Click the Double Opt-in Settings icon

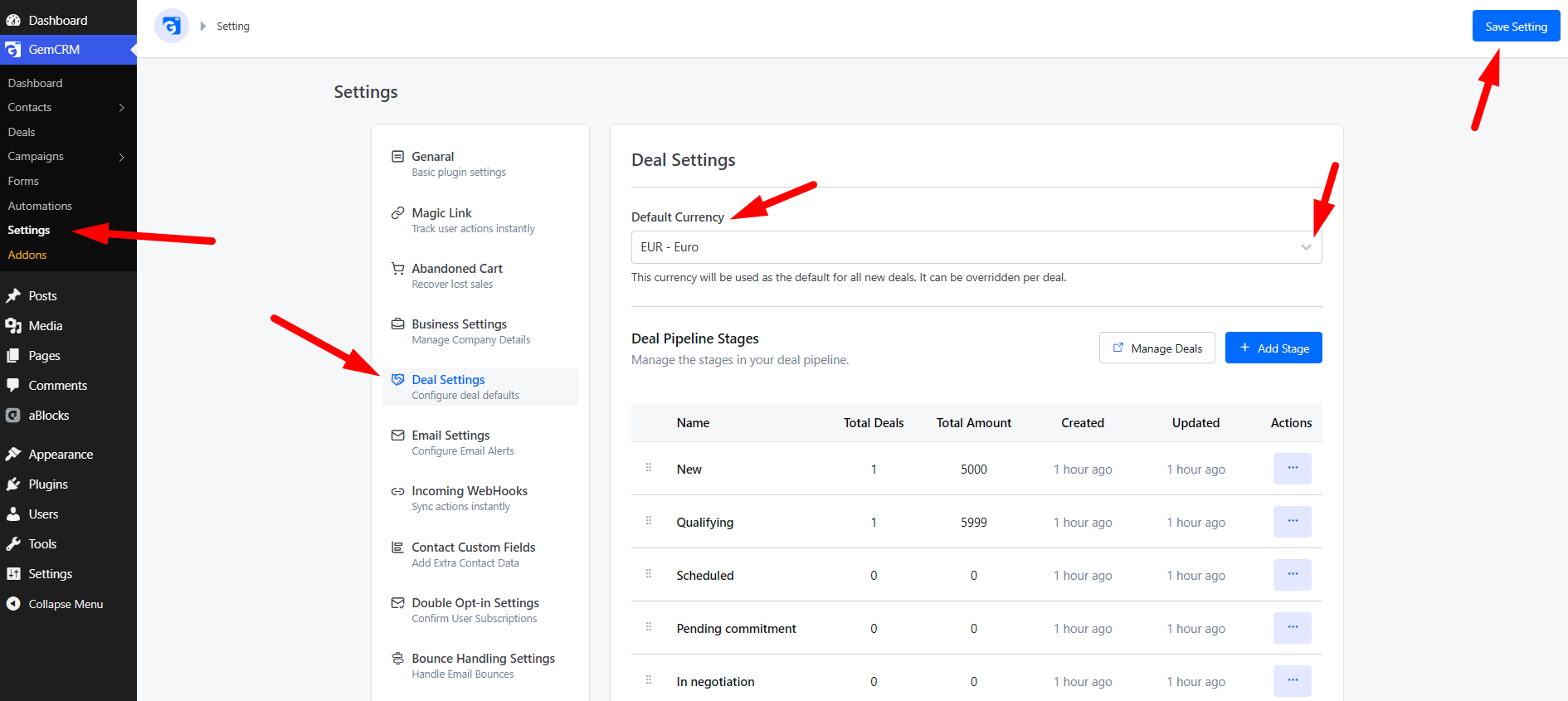[x=397, y=602]
